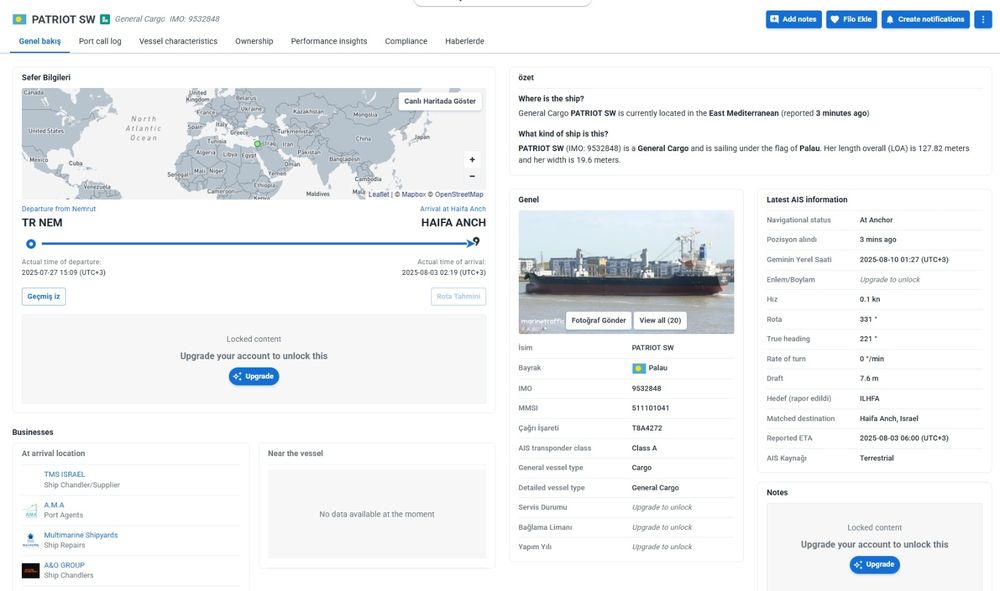Open the three-dot more options menu
The image size is (1000, 591).
coord(982,19)
